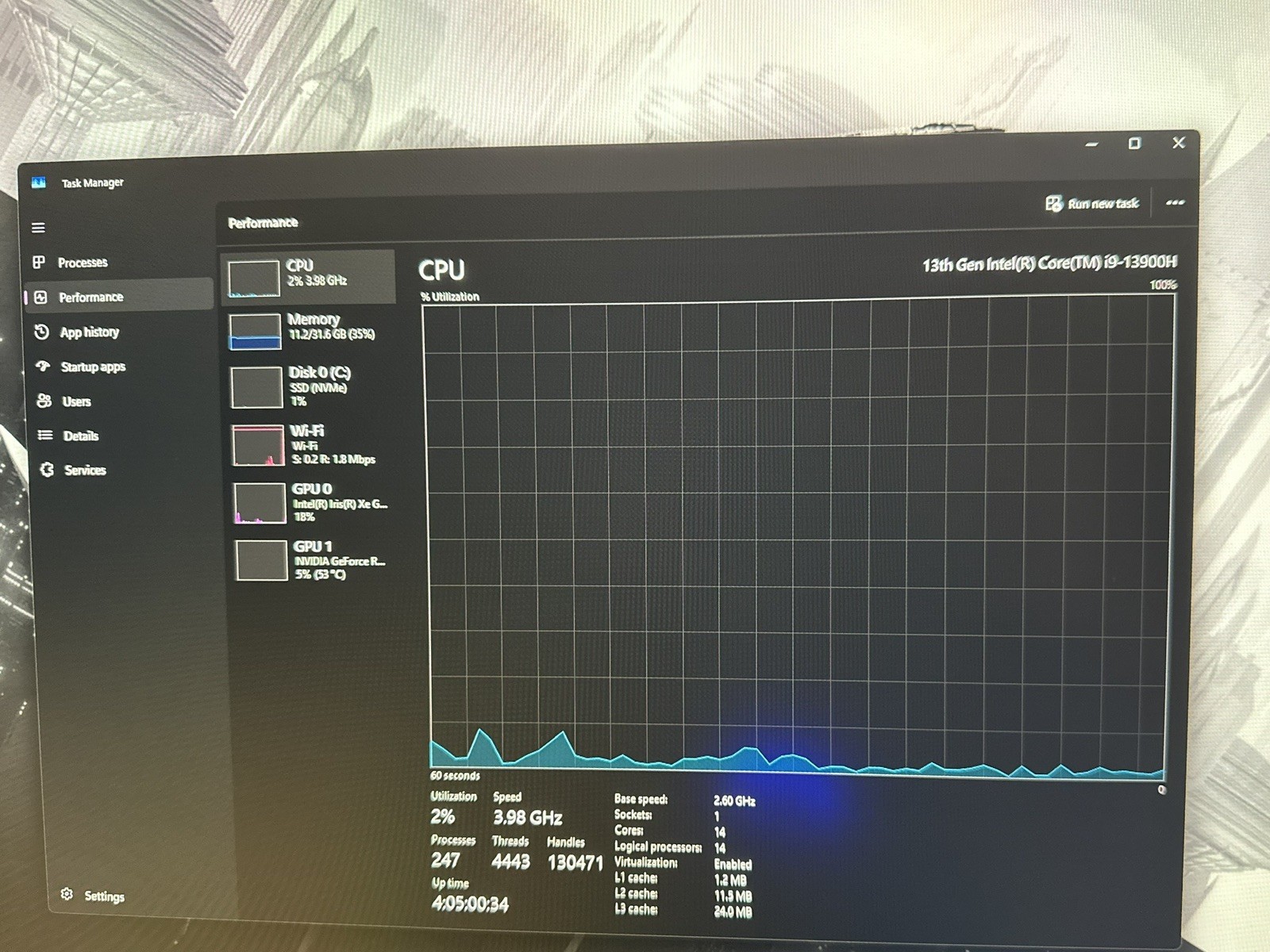Go to Users in the sidebar

coord(76,401)
